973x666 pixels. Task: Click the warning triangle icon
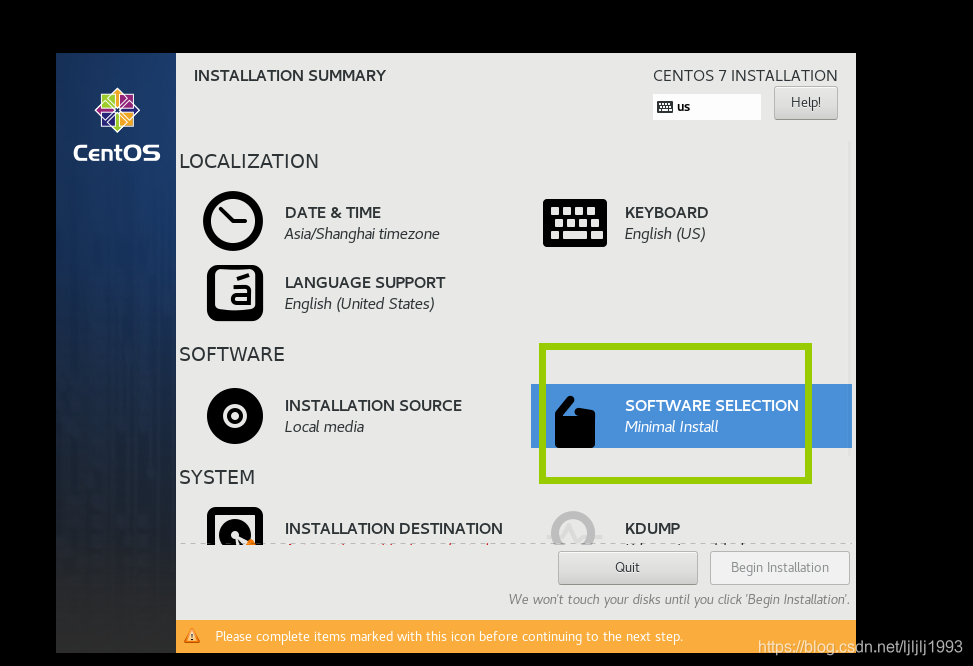pyautogui.click(x=192, y=636)
